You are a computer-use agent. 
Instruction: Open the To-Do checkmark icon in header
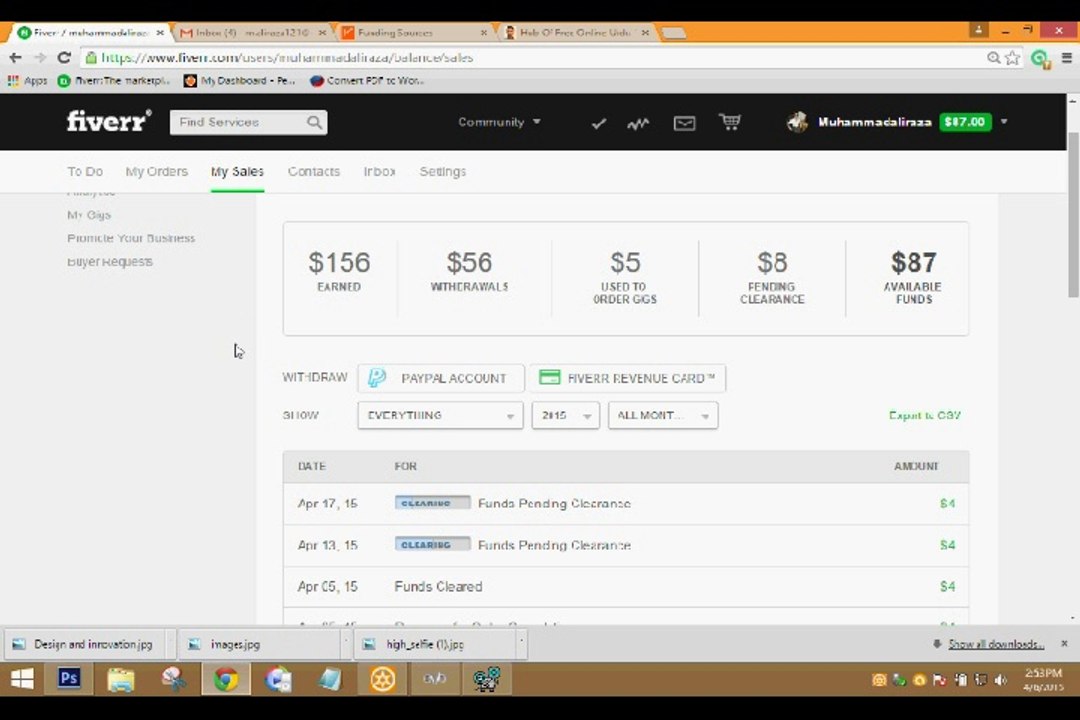point(599,123)
